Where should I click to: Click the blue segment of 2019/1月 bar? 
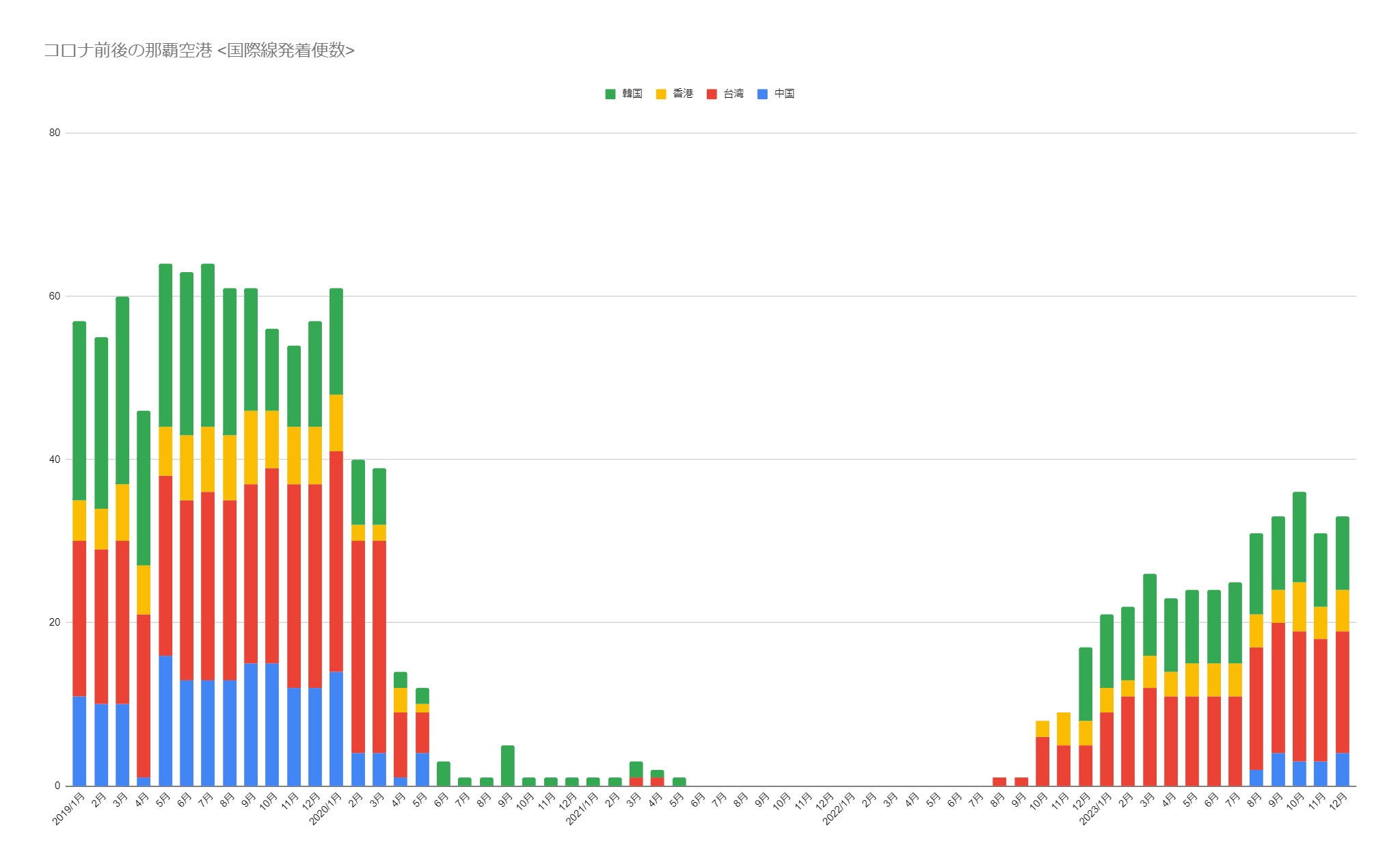tap(79, 742)
